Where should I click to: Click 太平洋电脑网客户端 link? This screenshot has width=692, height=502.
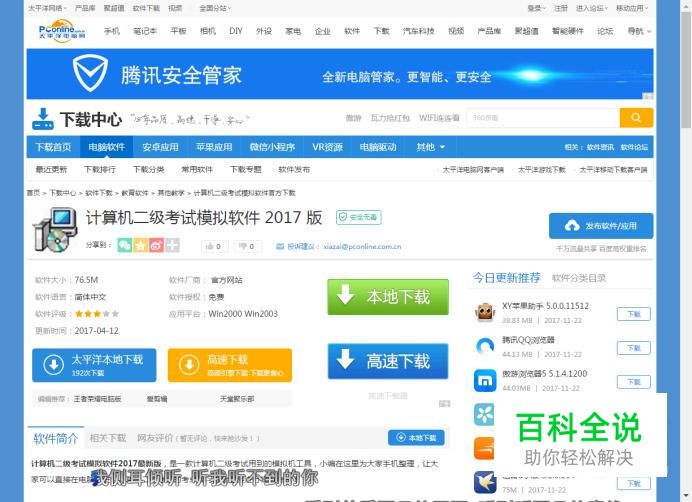473,170
